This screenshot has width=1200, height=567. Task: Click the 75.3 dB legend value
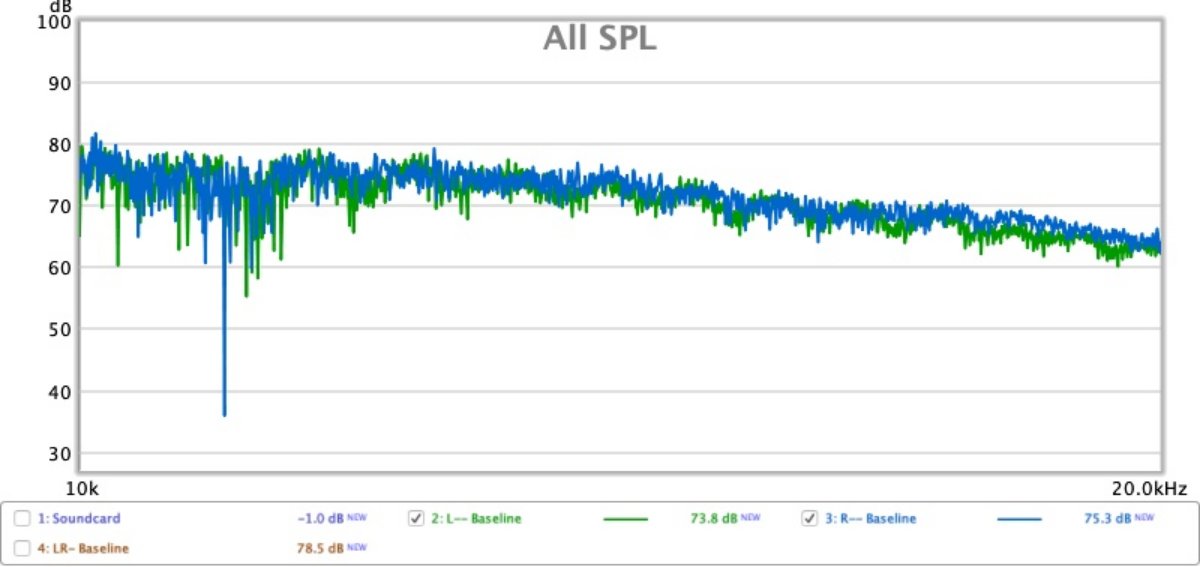click(1108, 519)
